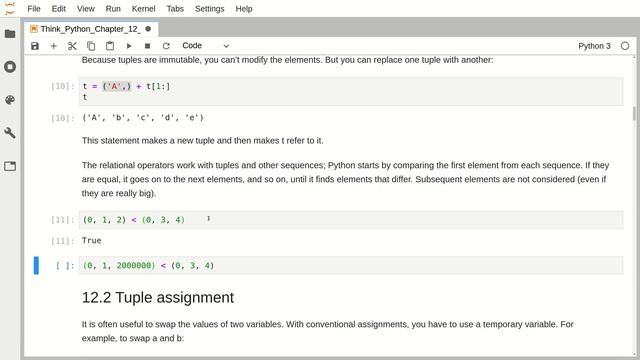This screenshot has width=640, height=360.
Task: Click the blue collapser bar of the active cell
Action: click(36, 265)
